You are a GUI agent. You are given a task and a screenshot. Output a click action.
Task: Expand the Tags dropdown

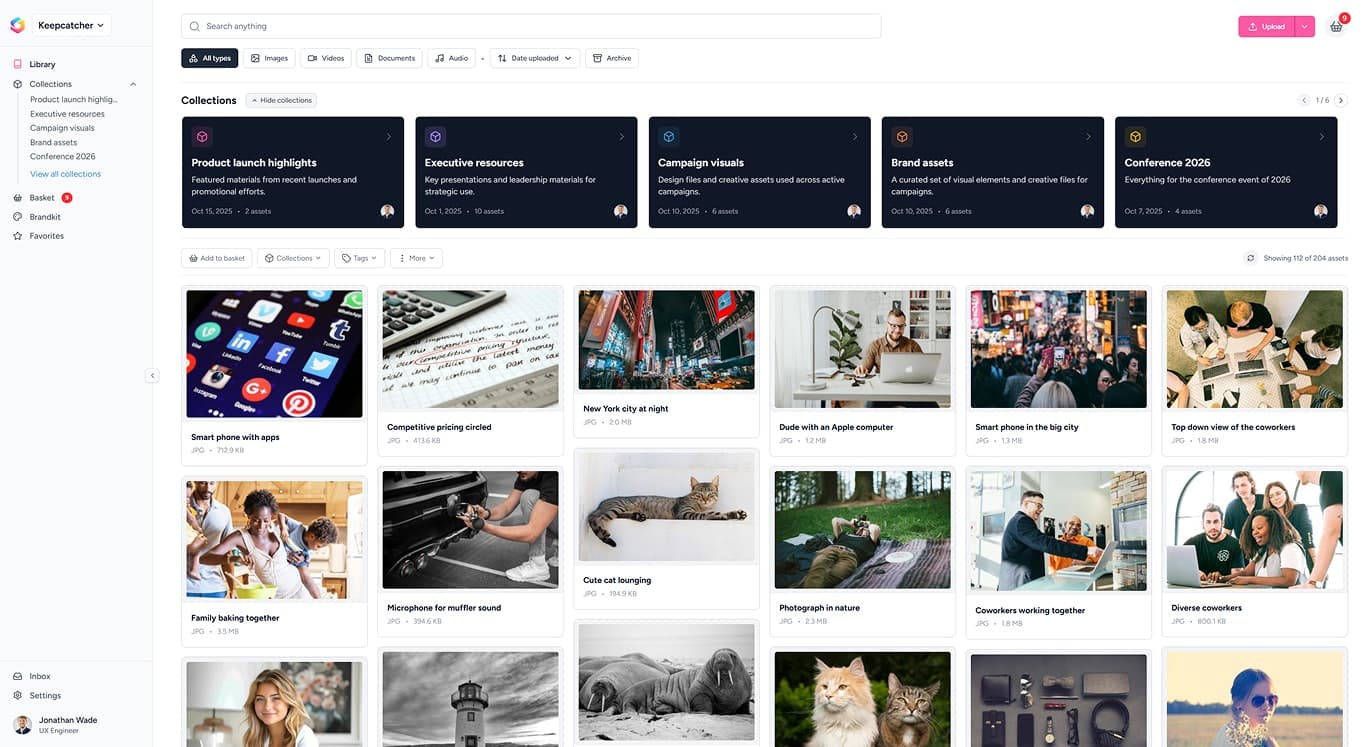pos(359,258)
